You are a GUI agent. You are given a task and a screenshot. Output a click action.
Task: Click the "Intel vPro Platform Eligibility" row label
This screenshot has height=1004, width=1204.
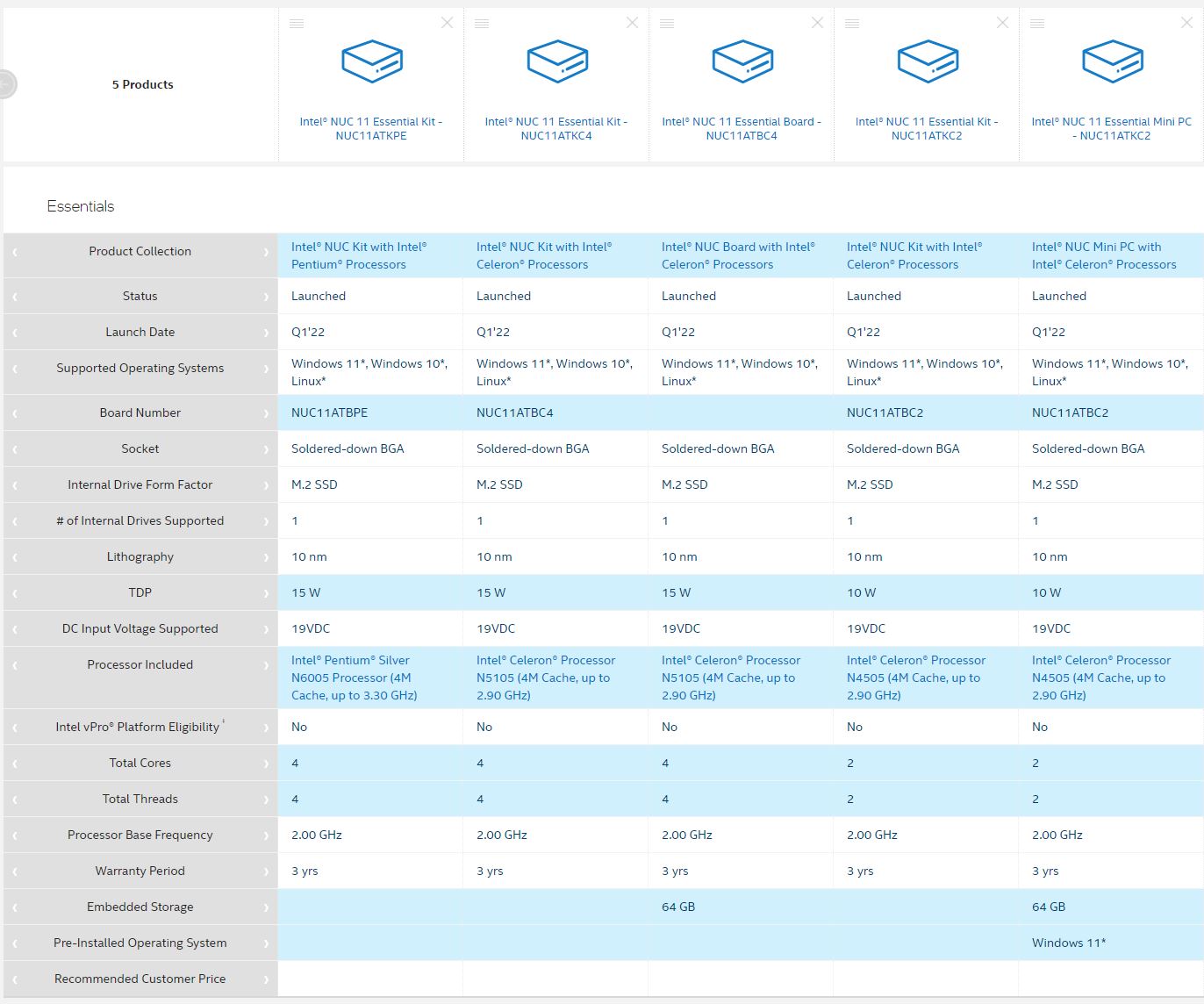click(140, 727)
